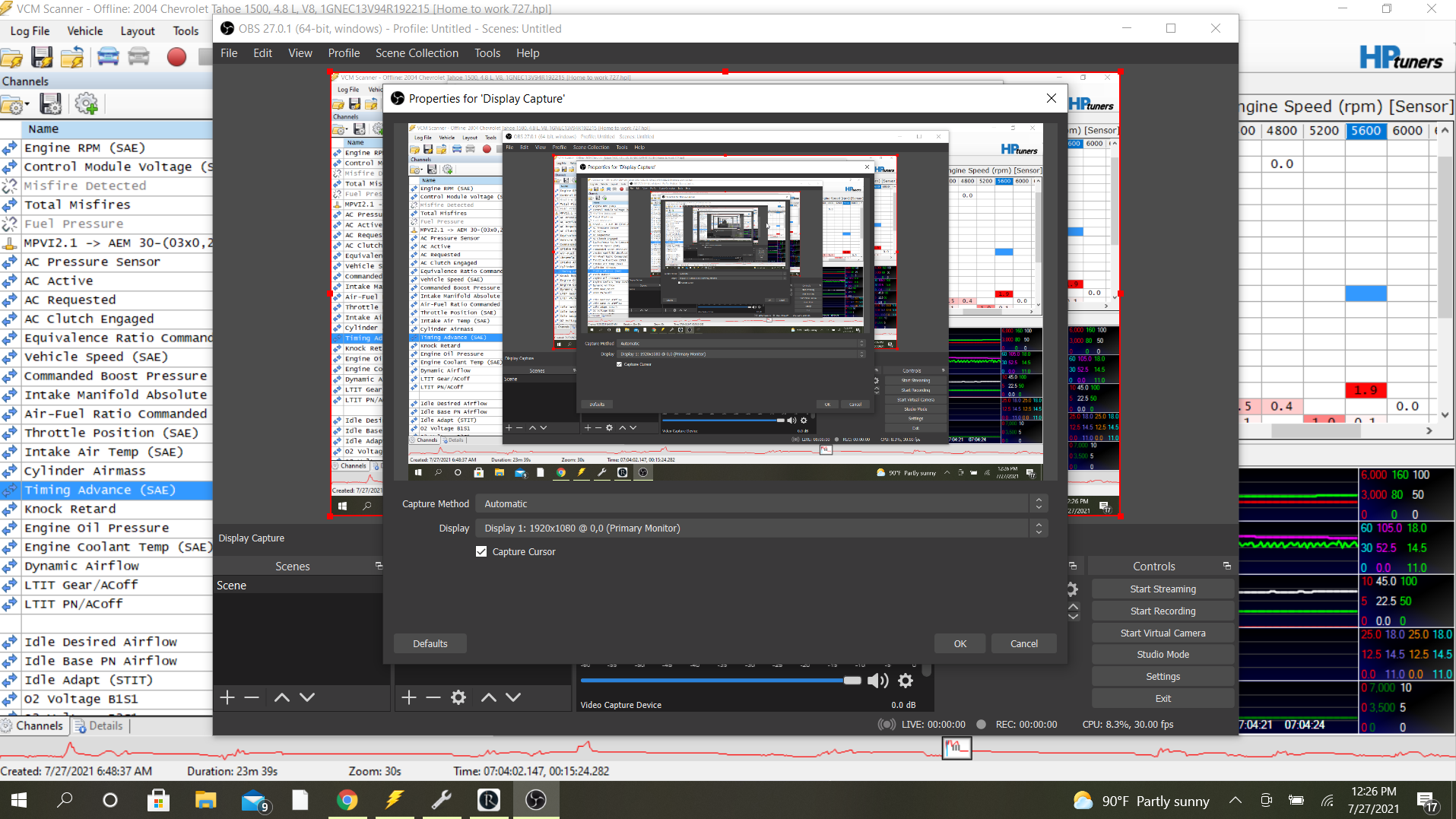Adjust the Video Capture Device volume slider

852,680
